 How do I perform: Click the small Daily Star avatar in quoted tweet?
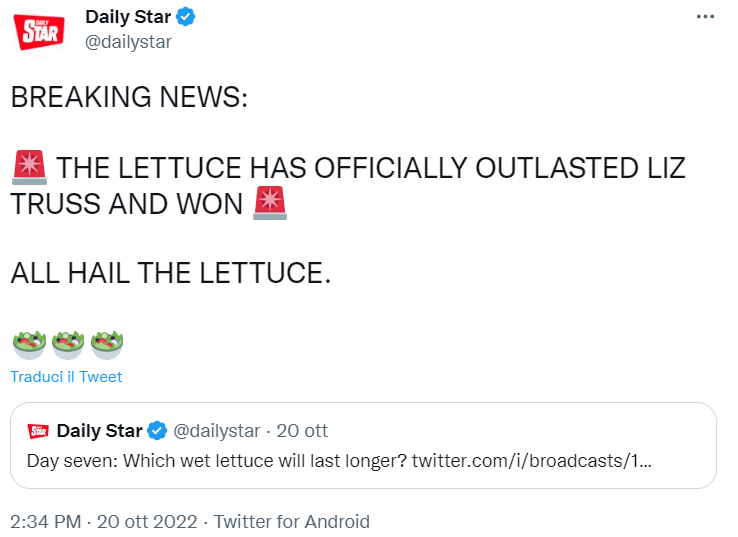coord(38,431)
